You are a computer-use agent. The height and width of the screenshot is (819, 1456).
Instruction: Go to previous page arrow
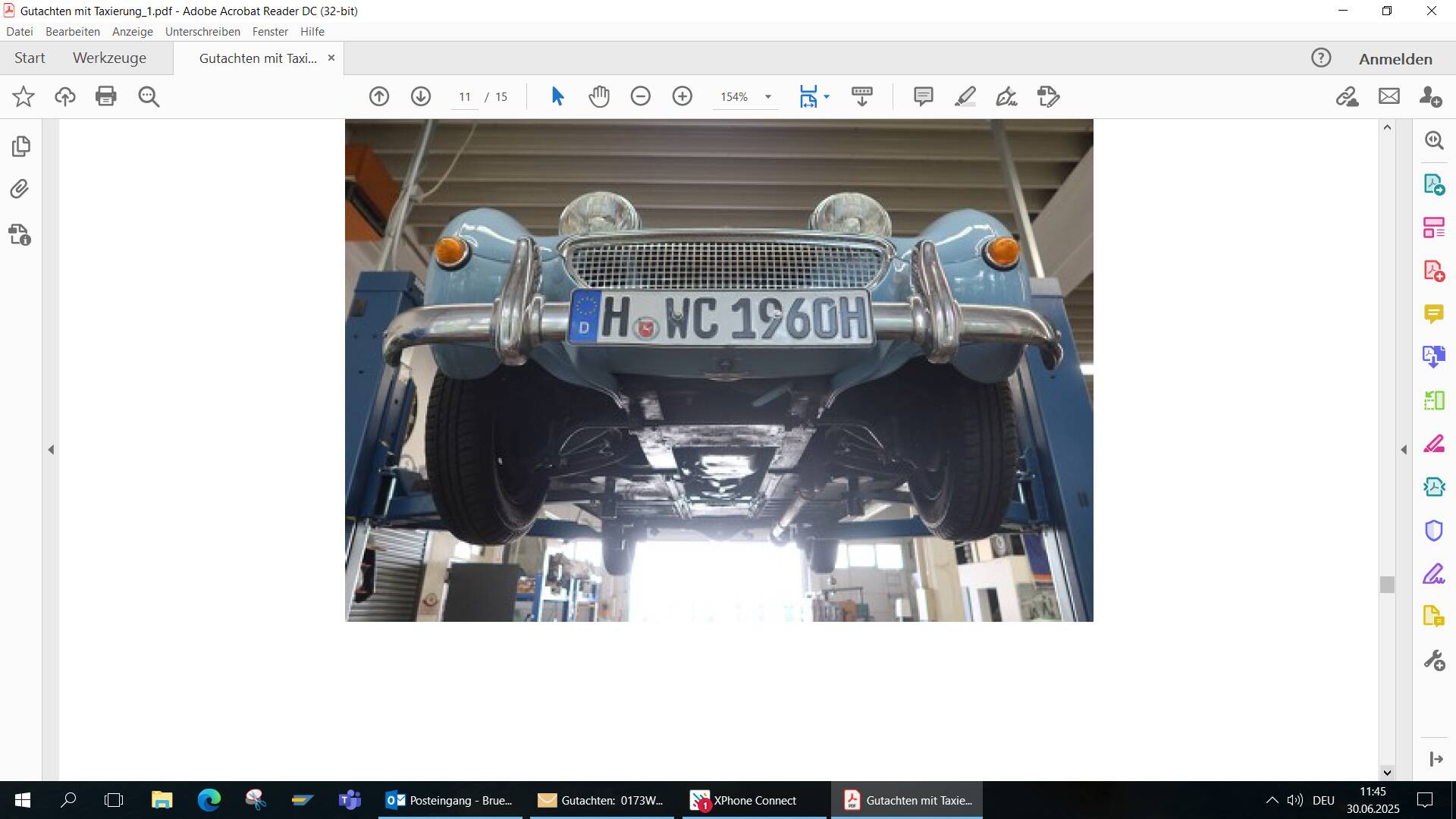[x=379, y=96]
